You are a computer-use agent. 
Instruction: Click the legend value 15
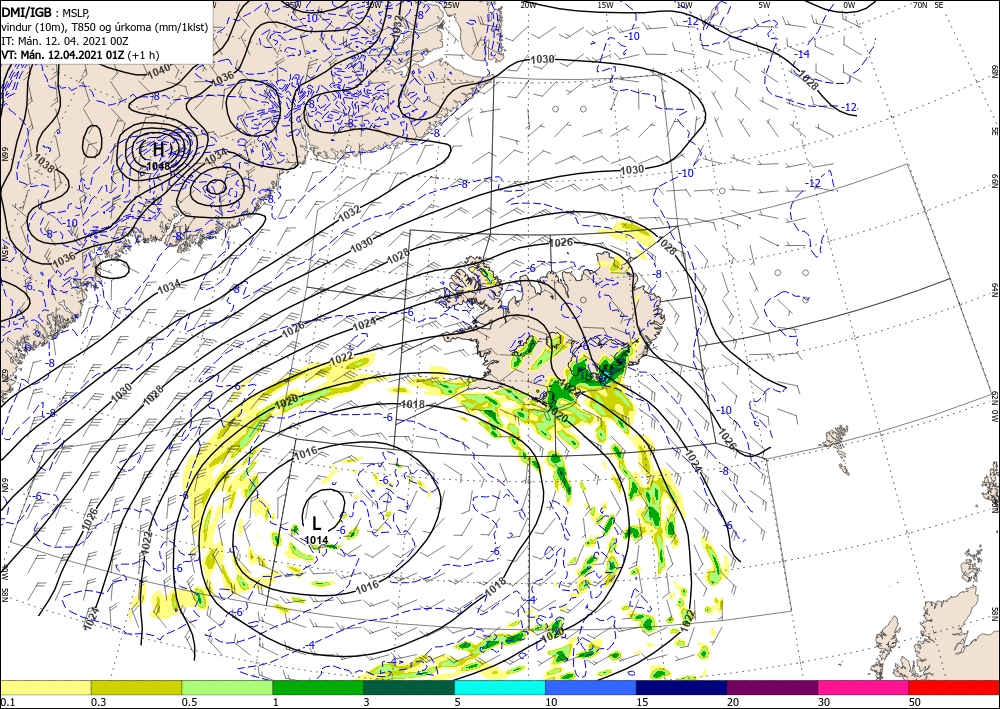(x=642, y=702)
